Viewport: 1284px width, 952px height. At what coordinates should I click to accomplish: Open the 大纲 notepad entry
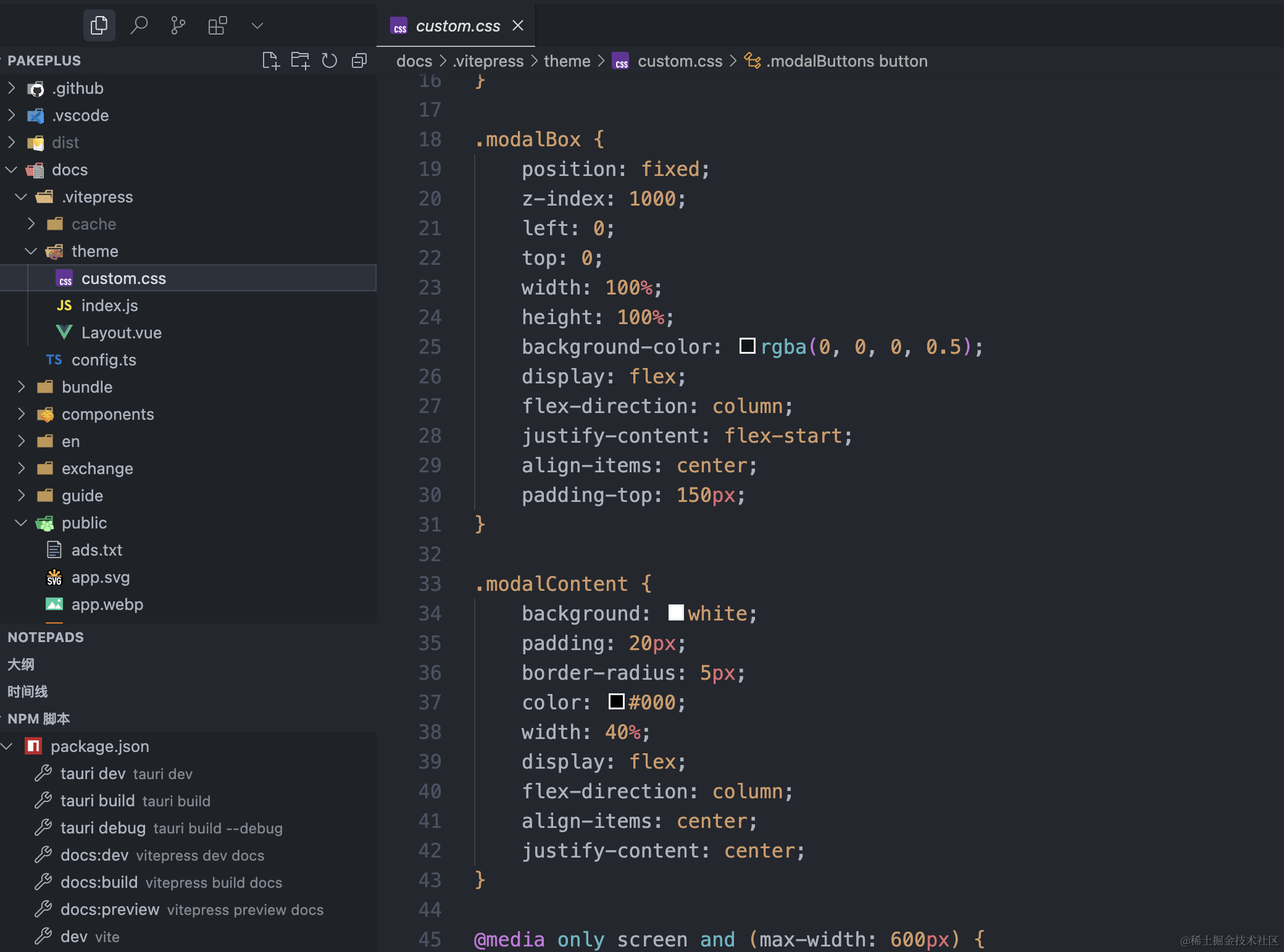(x=21, y=664)
